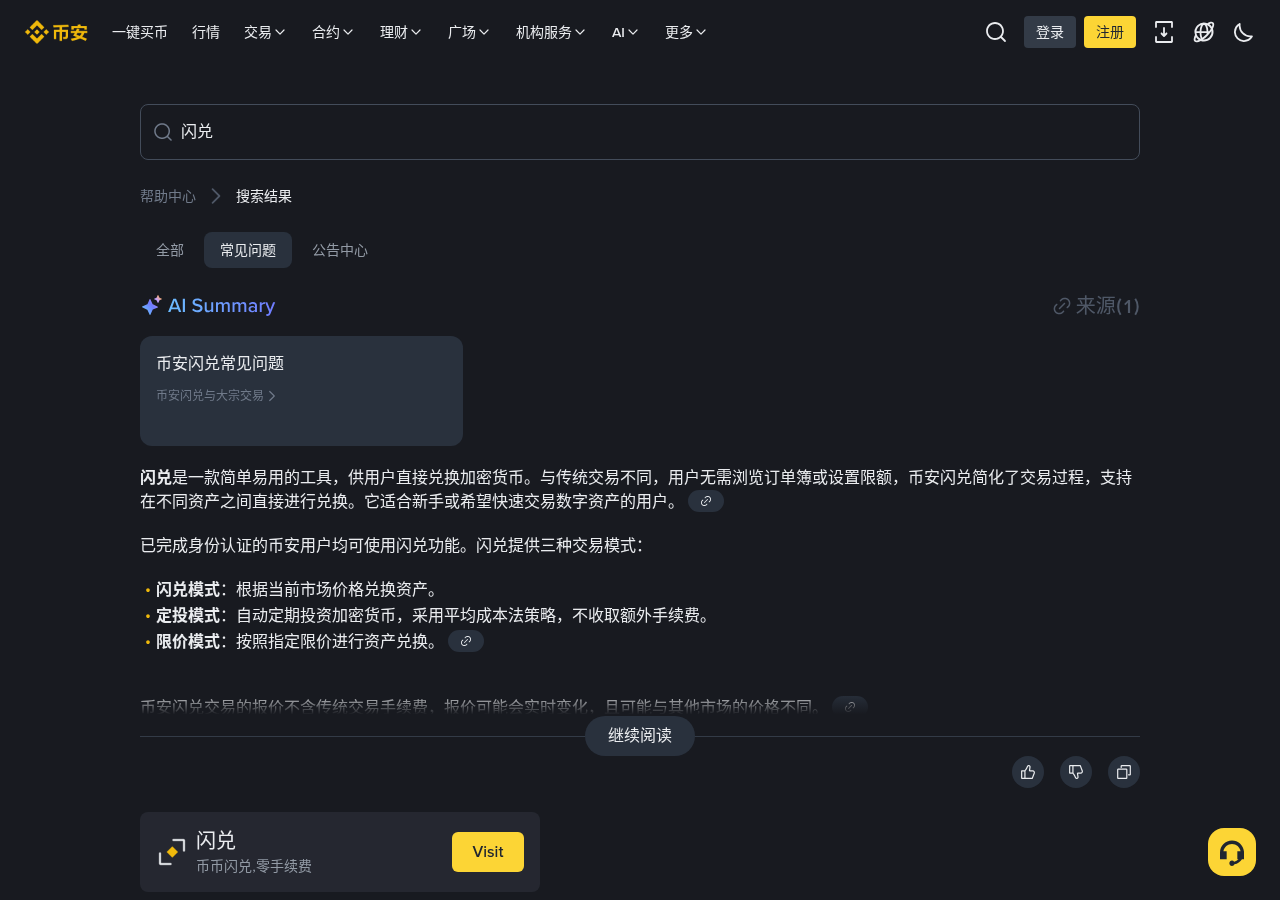Open 币安闪兑与大宗交易 link in card

[215, 396]
